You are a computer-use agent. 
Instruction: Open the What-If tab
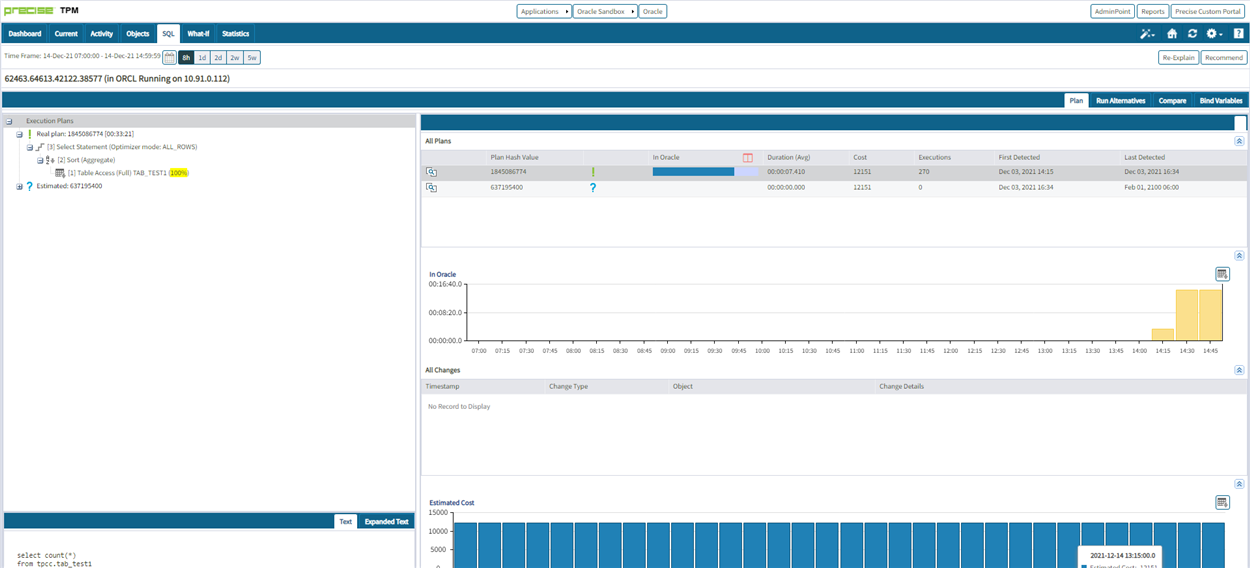tap(199, 33)
